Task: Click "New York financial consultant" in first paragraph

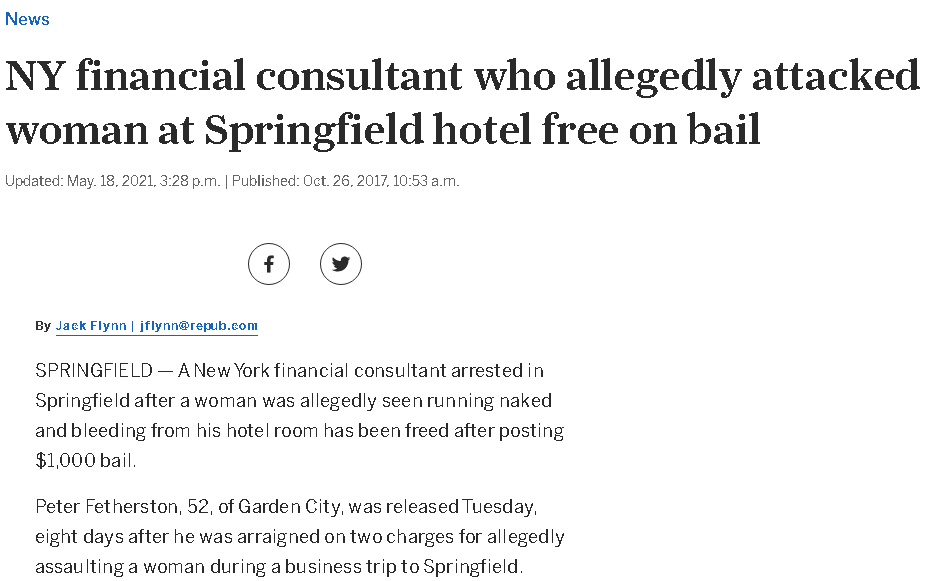Action: point(320,370)
